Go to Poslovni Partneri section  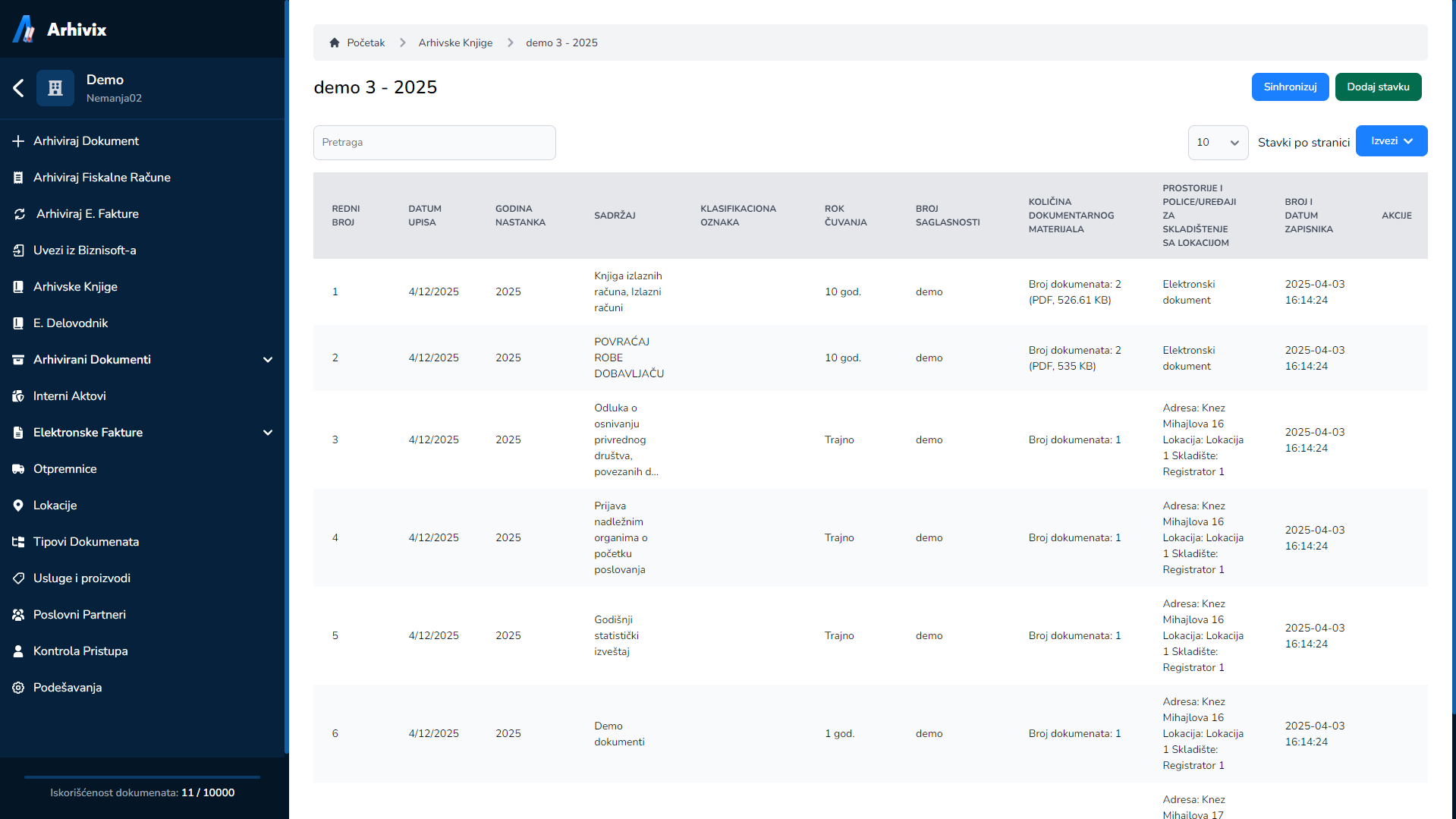pos(80,615)
